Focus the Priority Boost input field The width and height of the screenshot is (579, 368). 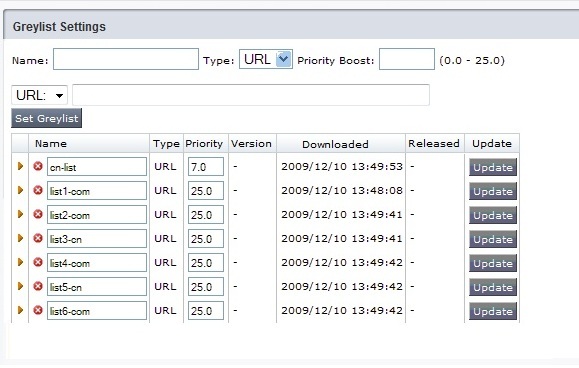(x=407, y=59)
